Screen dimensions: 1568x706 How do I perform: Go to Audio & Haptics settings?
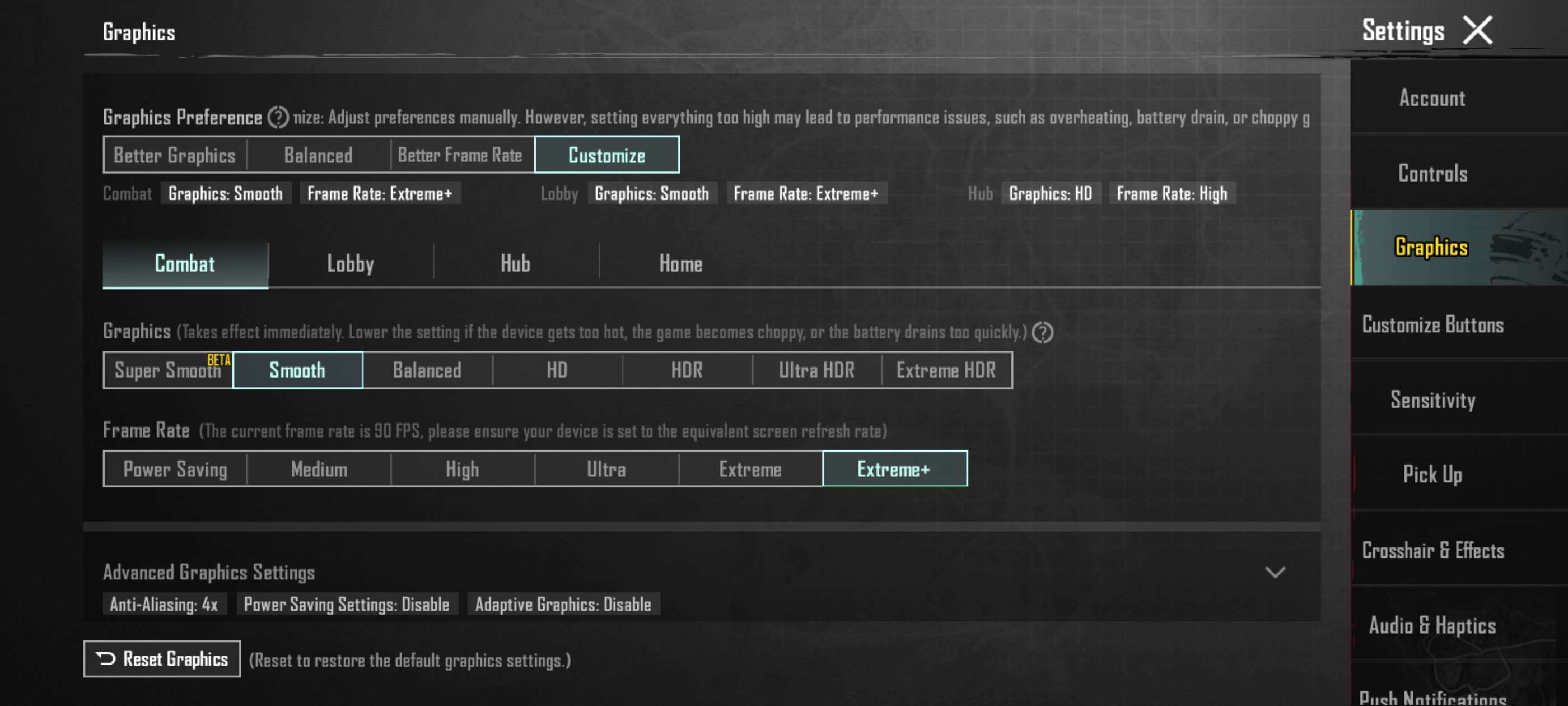[1432, 625]
